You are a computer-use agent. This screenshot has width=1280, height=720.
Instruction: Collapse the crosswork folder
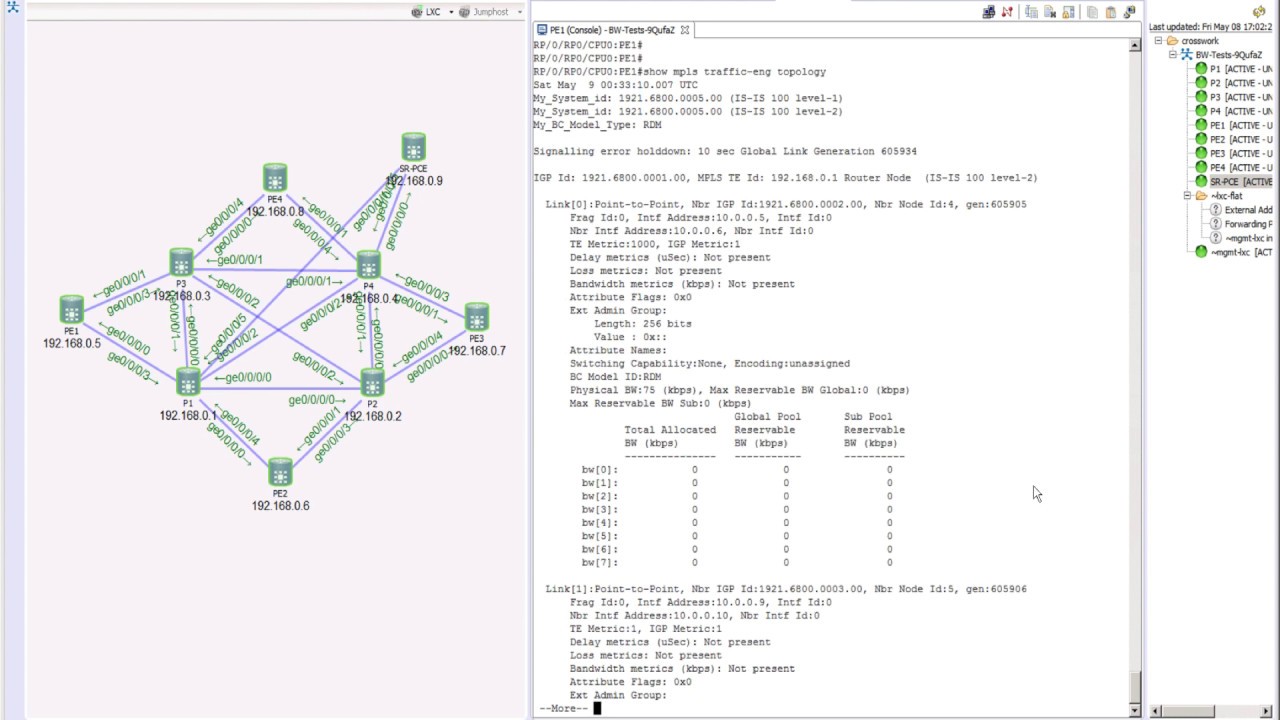(x=1159, y=41)
